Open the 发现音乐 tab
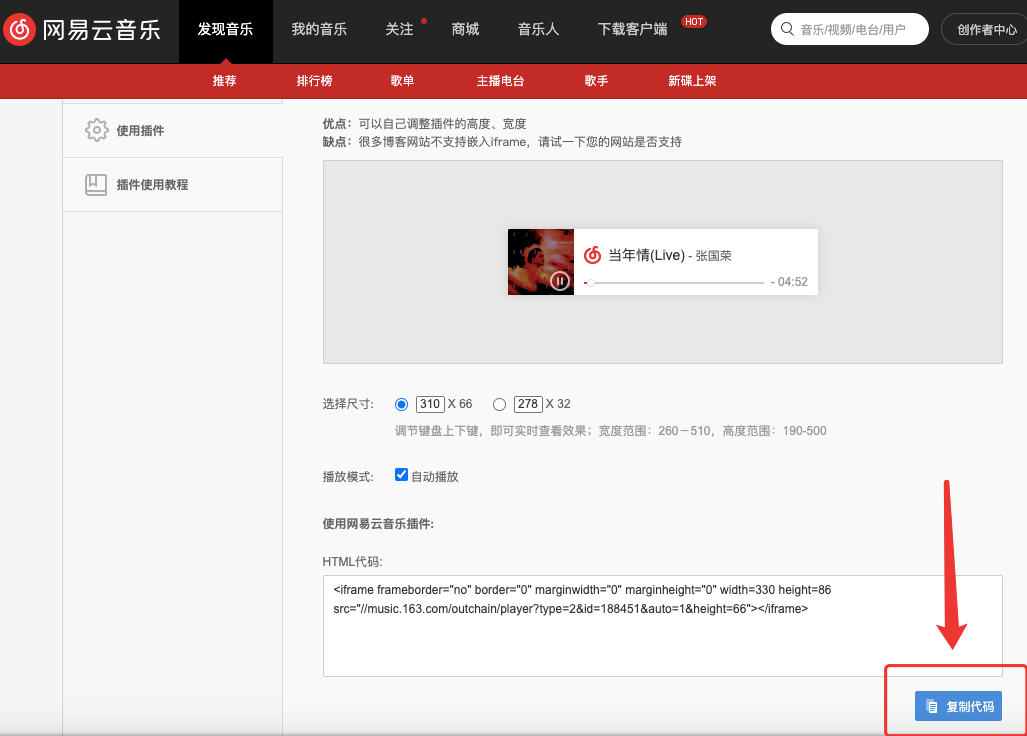Image resolution: width=1027 pixels, height=736 pixels. coord(225,29)
